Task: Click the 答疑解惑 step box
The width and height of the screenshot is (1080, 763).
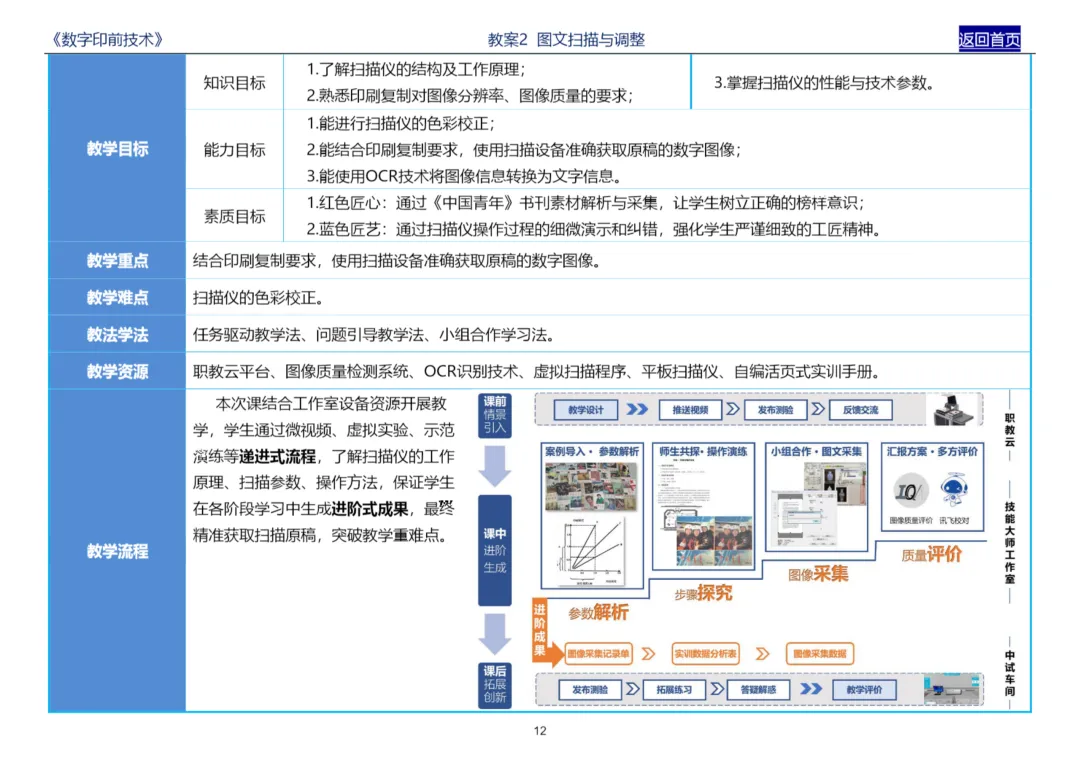Action: (x=758, y=689)
